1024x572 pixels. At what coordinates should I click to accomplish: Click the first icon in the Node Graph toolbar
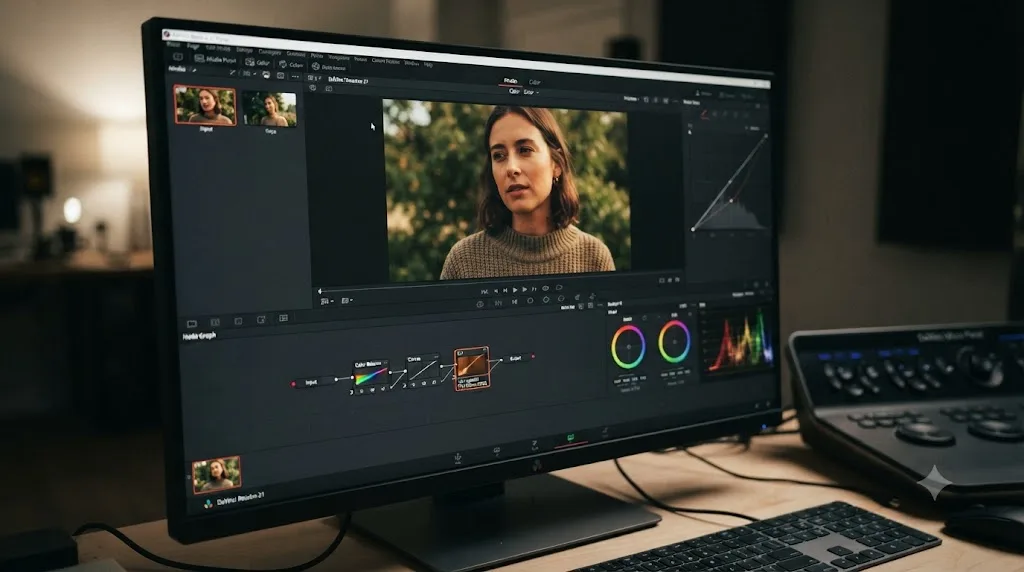coord(191,323)
